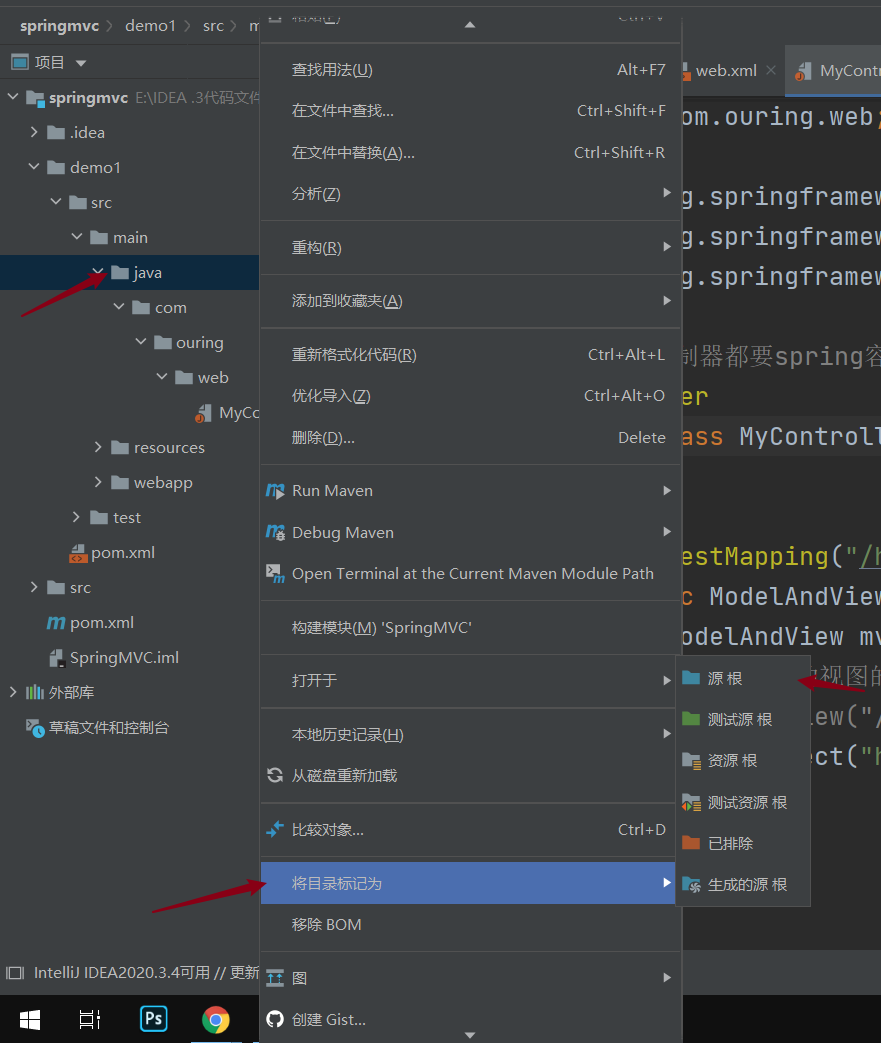The width and height of the screenshot is (881, 1043).
Task: Click the Maven pom.xml icon at project root
Action: coord(56,623)
